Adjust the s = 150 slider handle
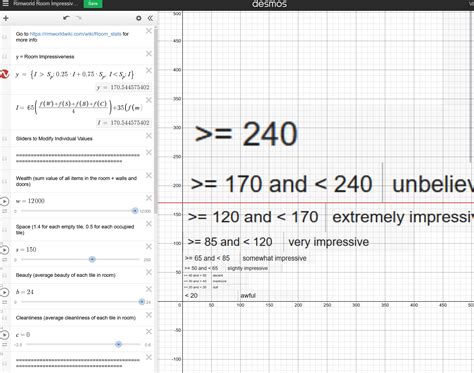Viewport: 474px width, 373px height. click(x=92, y=259)
